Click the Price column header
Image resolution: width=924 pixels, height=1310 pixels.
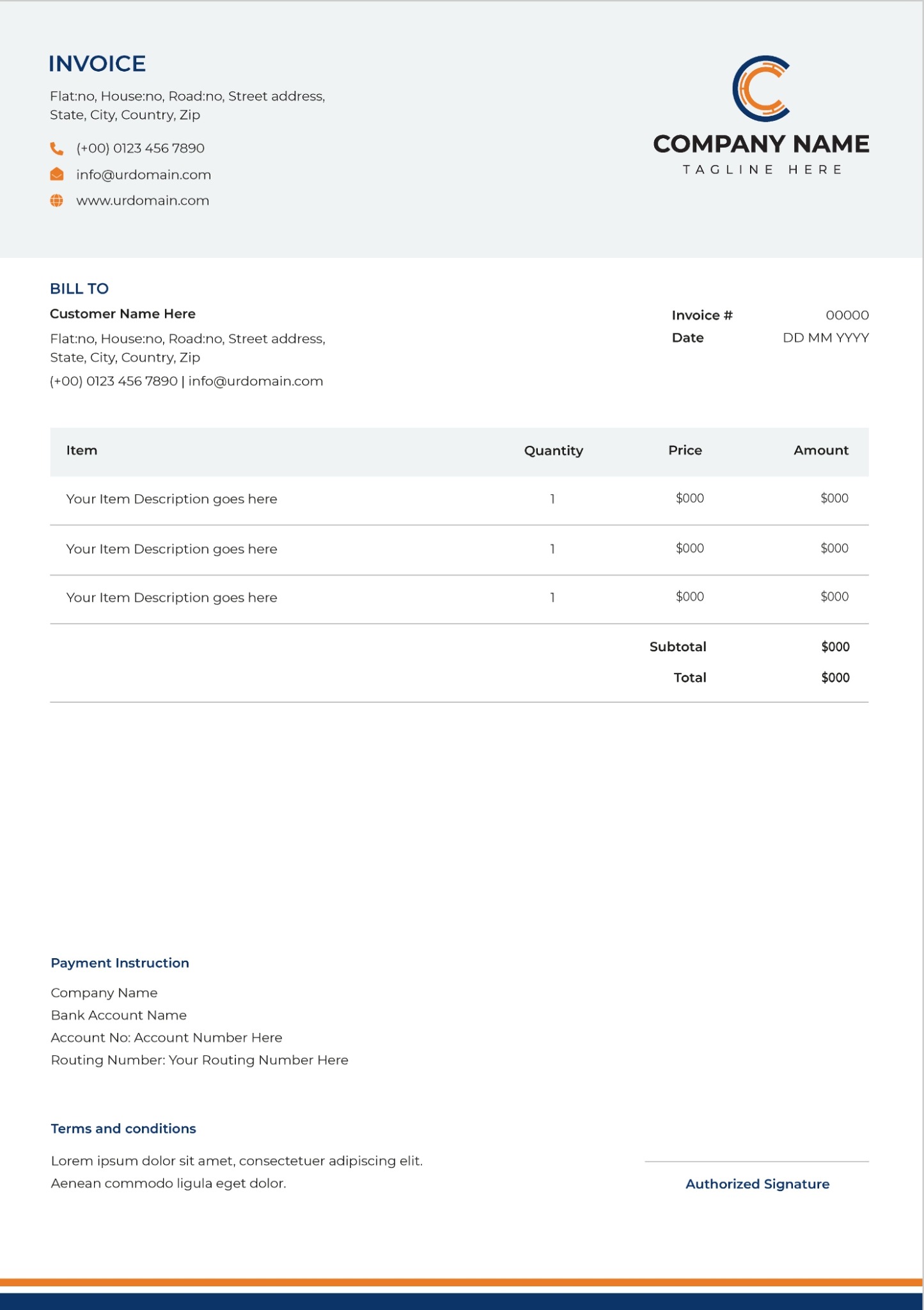(685, 450)
